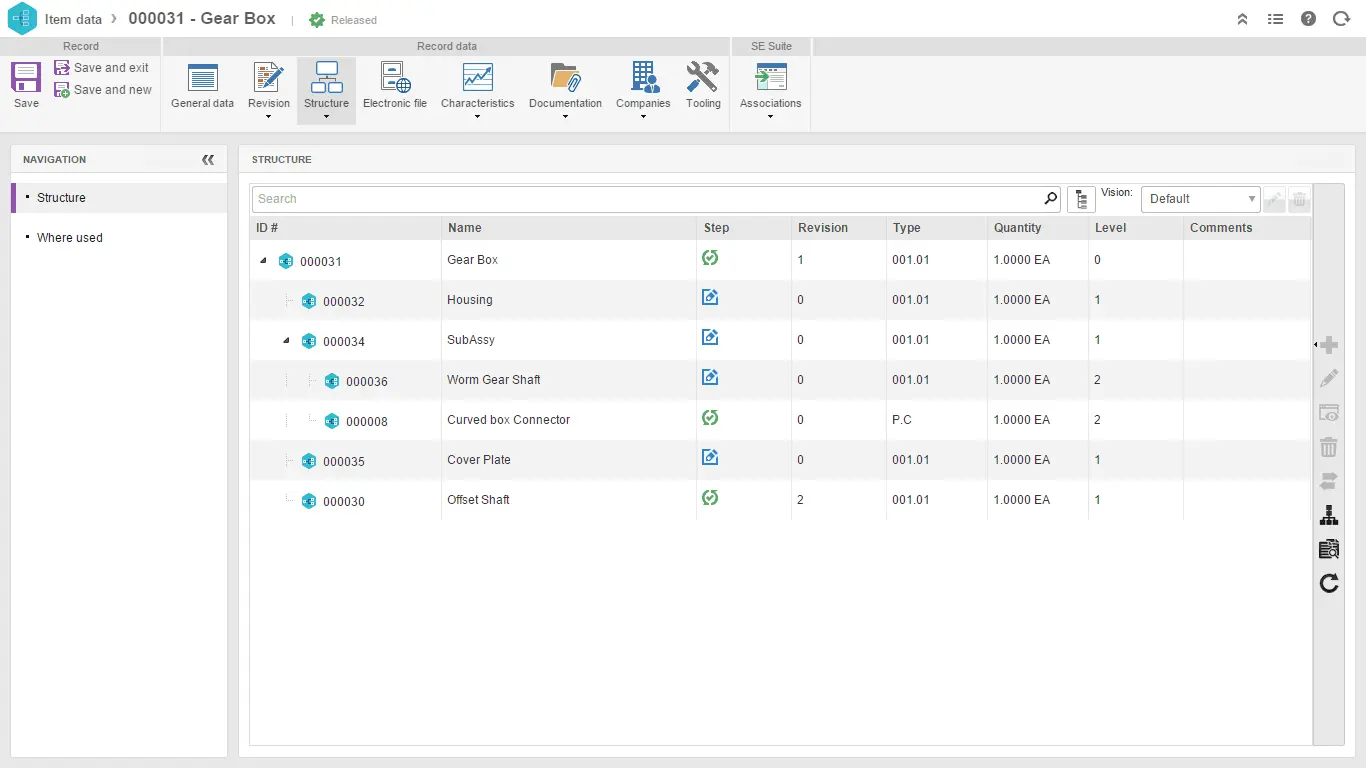Select Where used in navigation
The height and width of the screenshot is (768, 1366).
click(70, 238)
